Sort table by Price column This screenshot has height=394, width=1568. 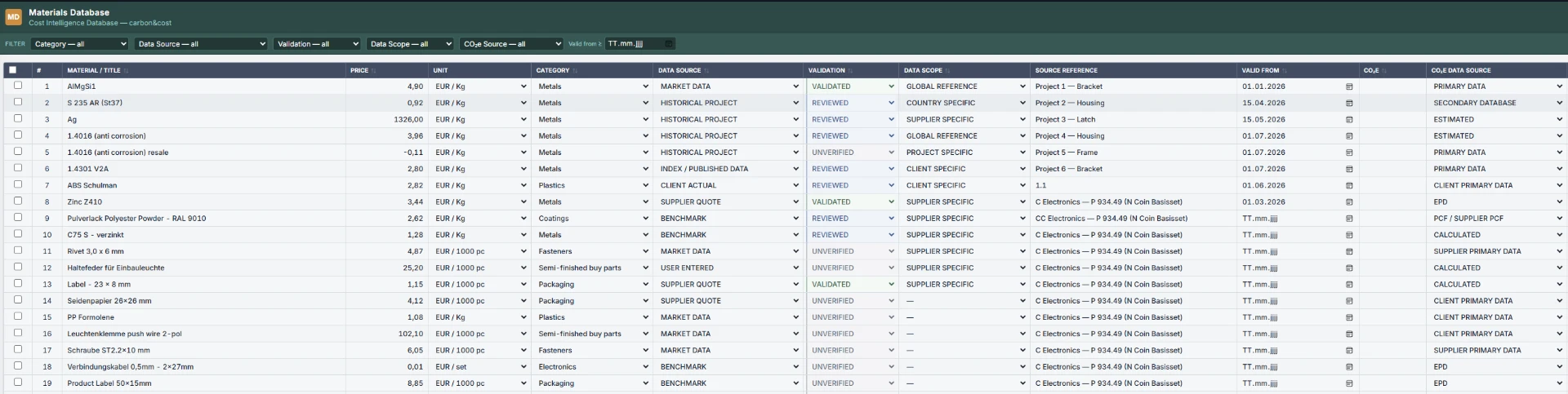pos(374,71)
